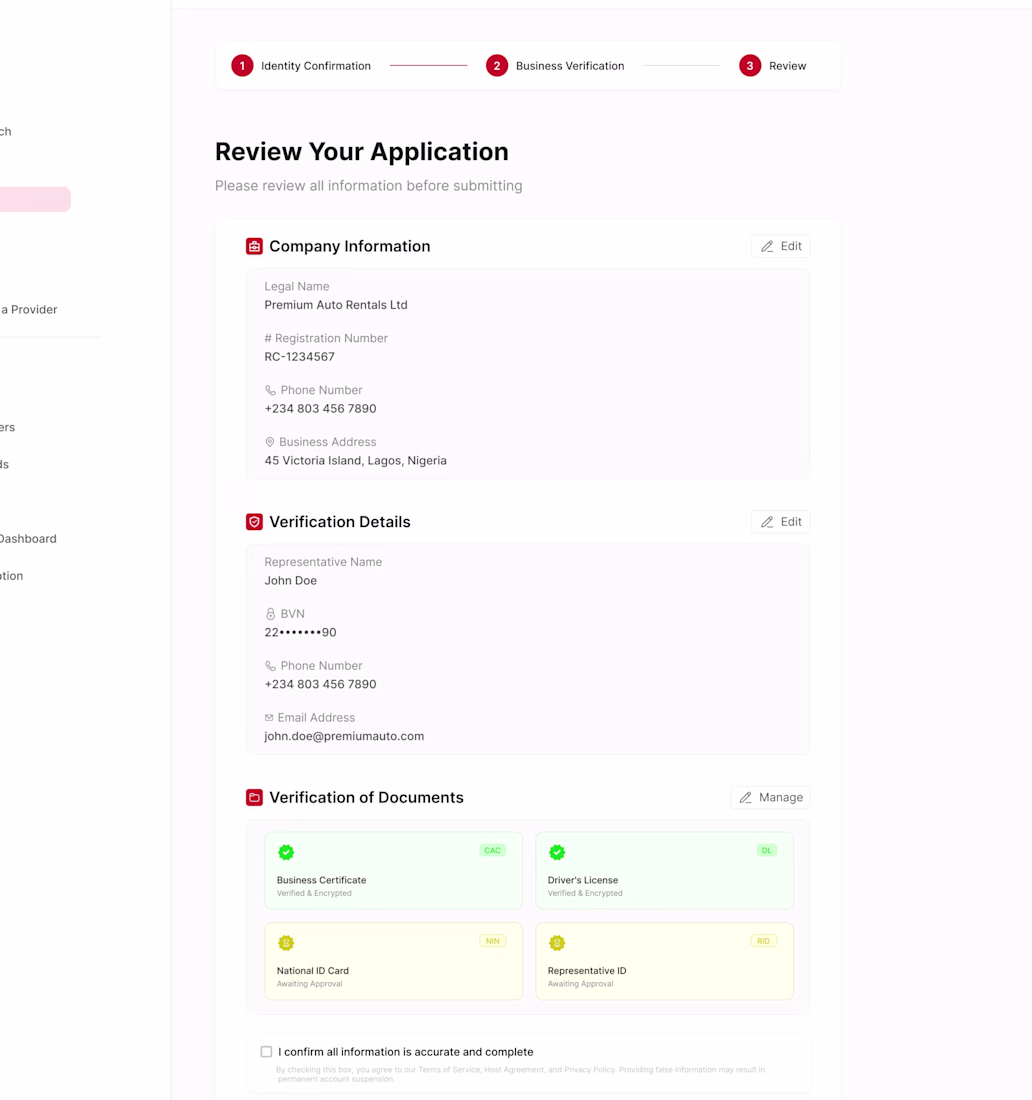
Task: Open the 'a Provider' sidebar item
Action: click(29, 309)
